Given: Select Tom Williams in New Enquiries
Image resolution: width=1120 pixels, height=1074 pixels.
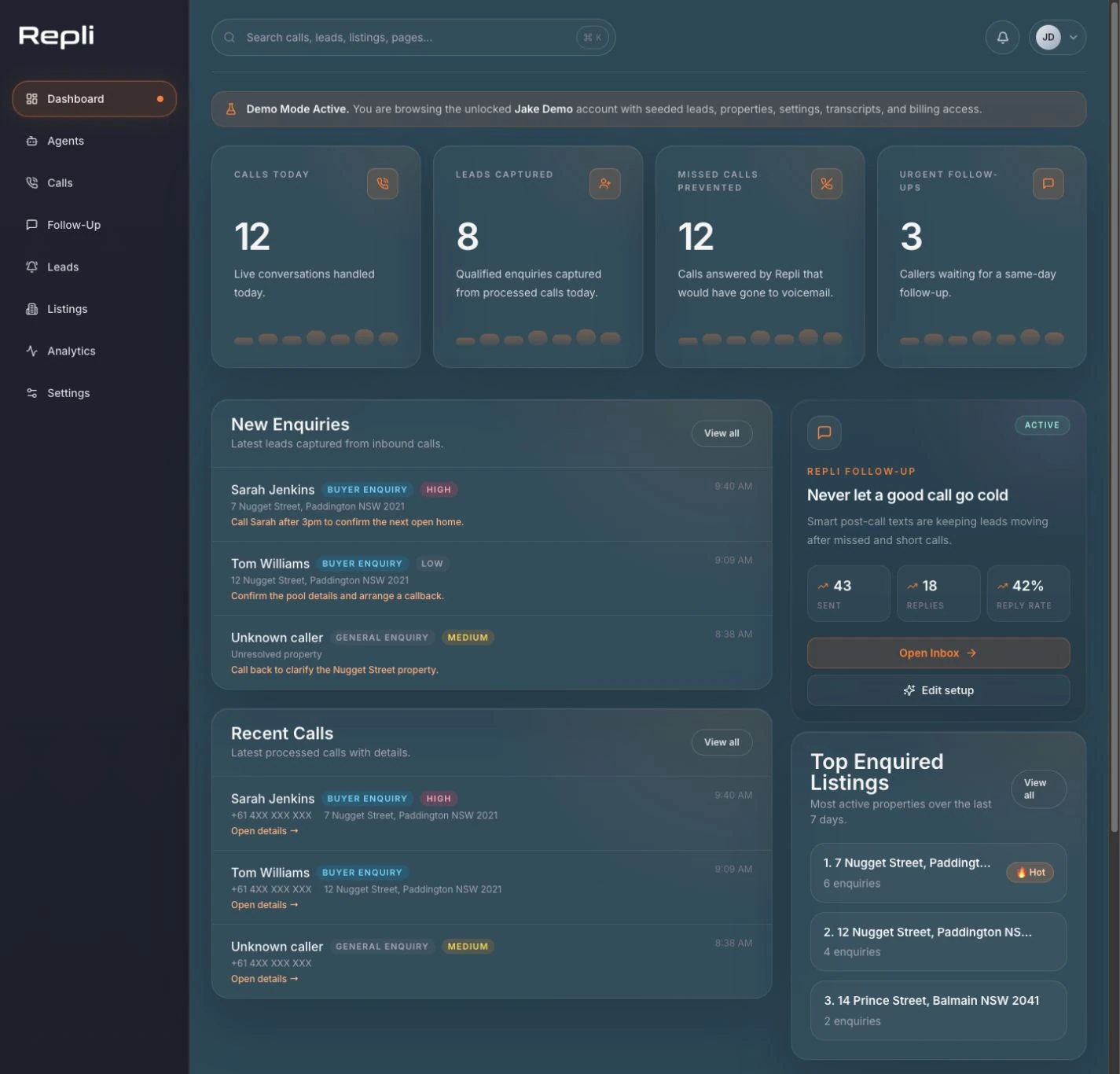Looking at the screenshot, I should (492, 579).
